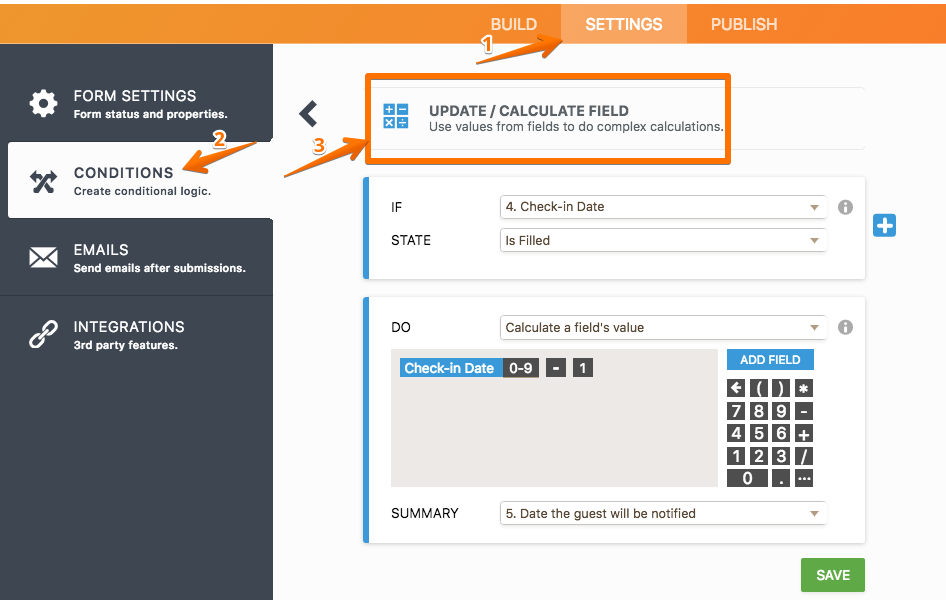Image resolution: width=946 pixels, height=600 pixels.
Task: Open the Emails sidebar section
Action: [136, 257]
